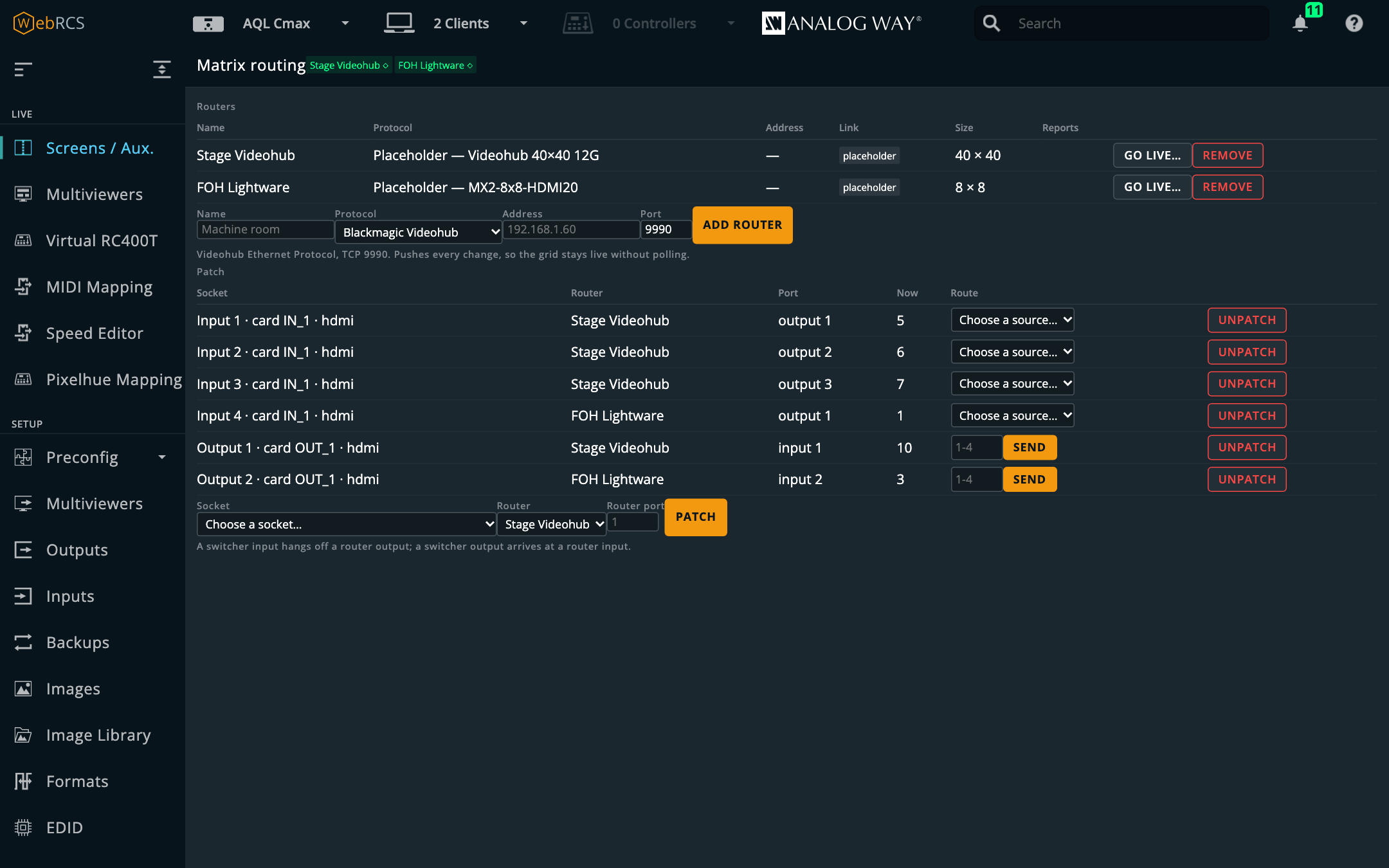Image resolution: width=1389 pixels, height=868 pixels.
Task: Click the EDID chip icon
Action: point(23,827)
